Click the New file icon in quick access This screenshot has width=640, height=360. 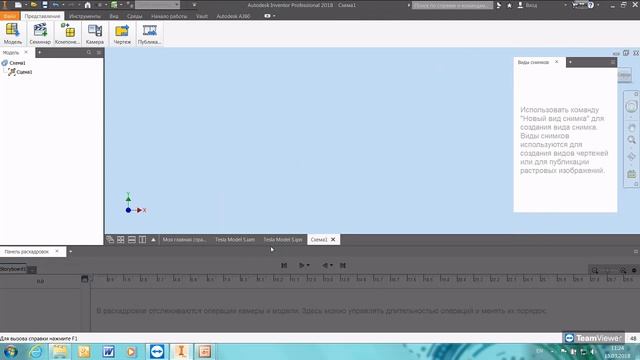18,5
